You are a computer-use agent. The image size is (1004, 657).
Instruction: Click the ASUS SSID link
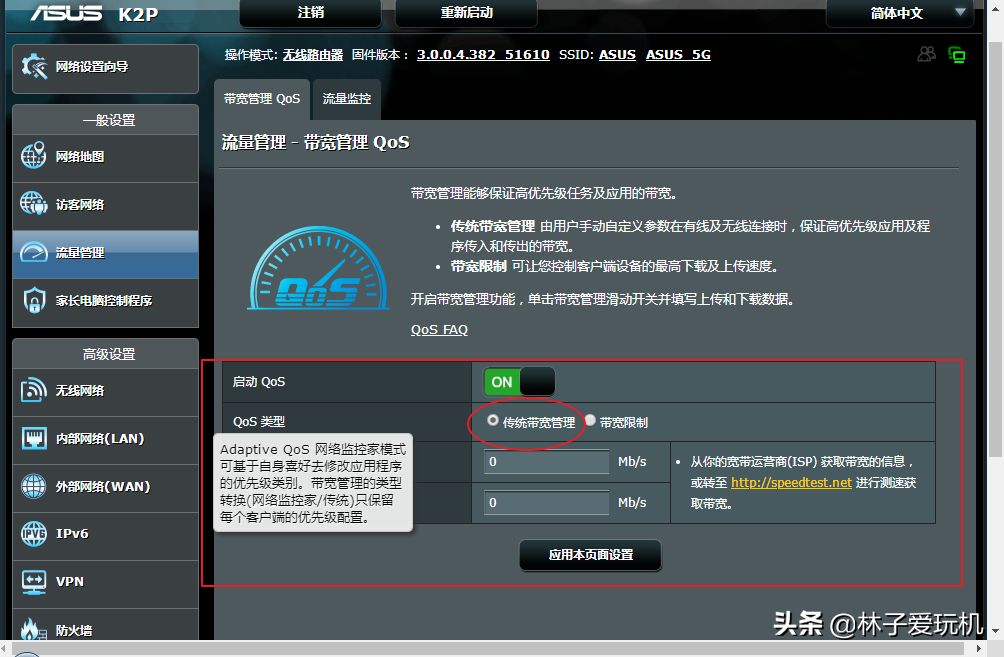pos(617,55)
